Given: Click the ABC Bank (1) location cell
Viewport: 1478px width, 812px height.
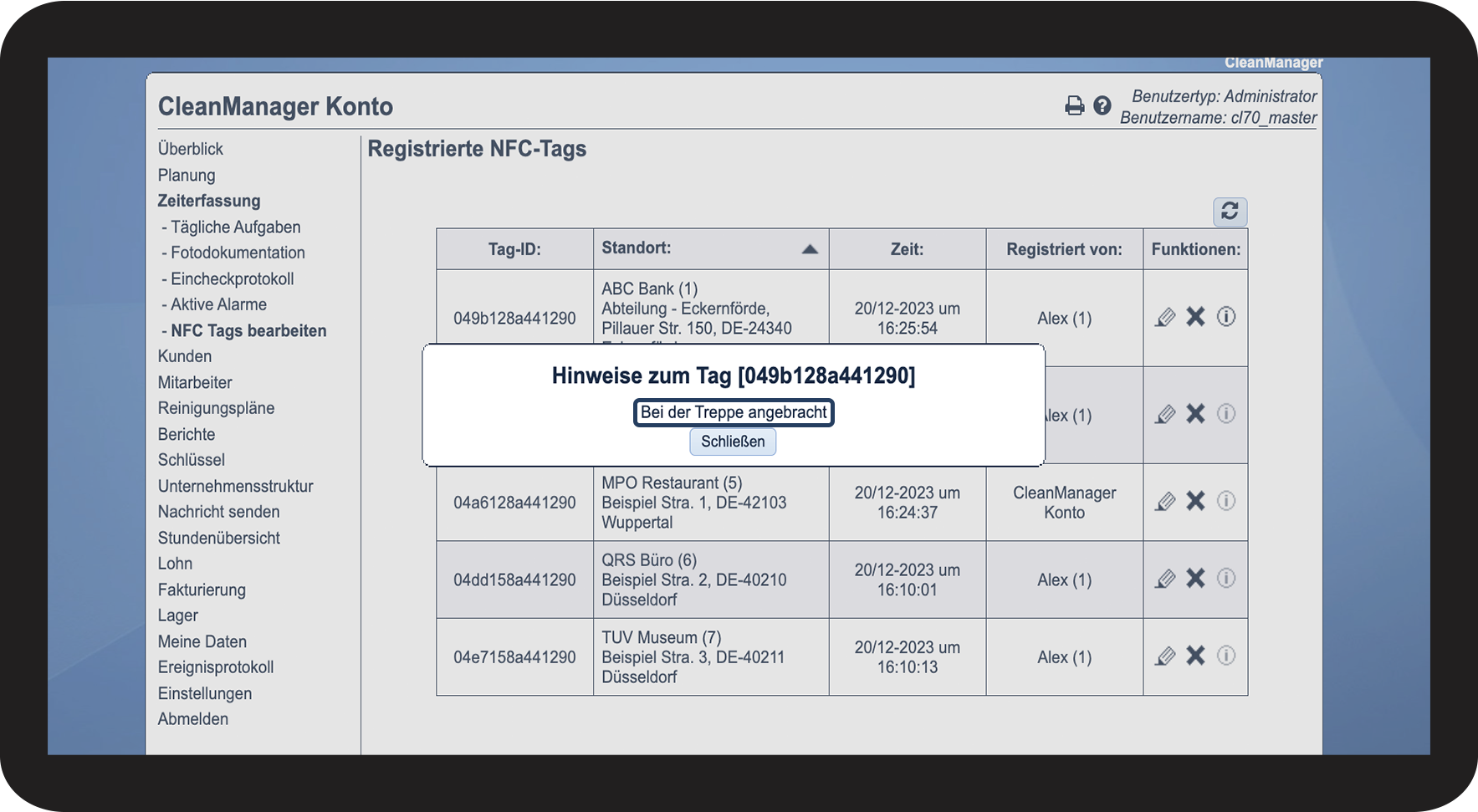Looking at the screenshot, I should (711, 308).
